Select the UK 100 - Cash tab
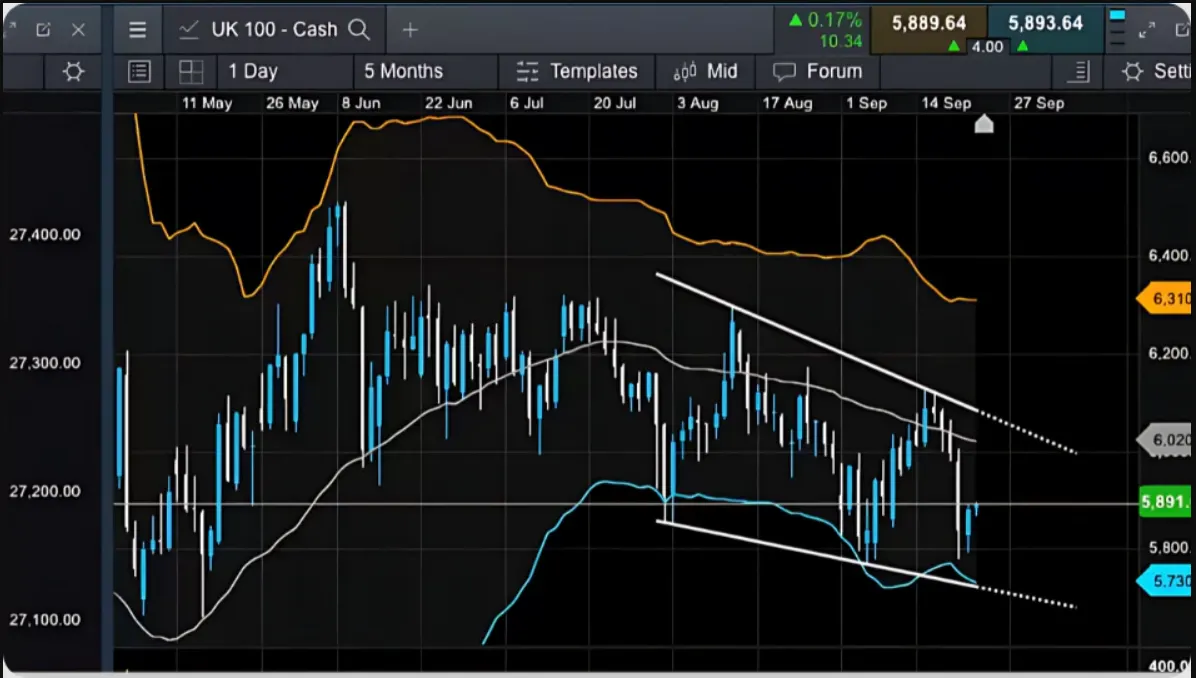Viewport: 1196px width, 678px height. coord(275,30)
